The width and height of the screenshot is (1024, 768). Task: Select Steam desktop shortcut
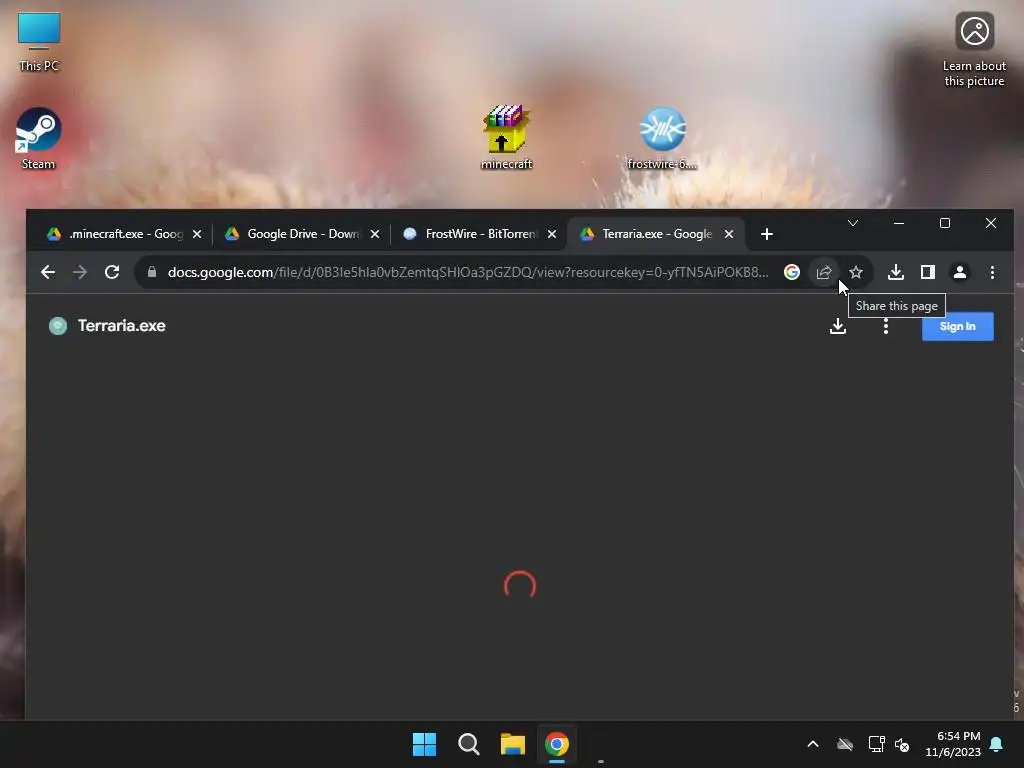39,138
